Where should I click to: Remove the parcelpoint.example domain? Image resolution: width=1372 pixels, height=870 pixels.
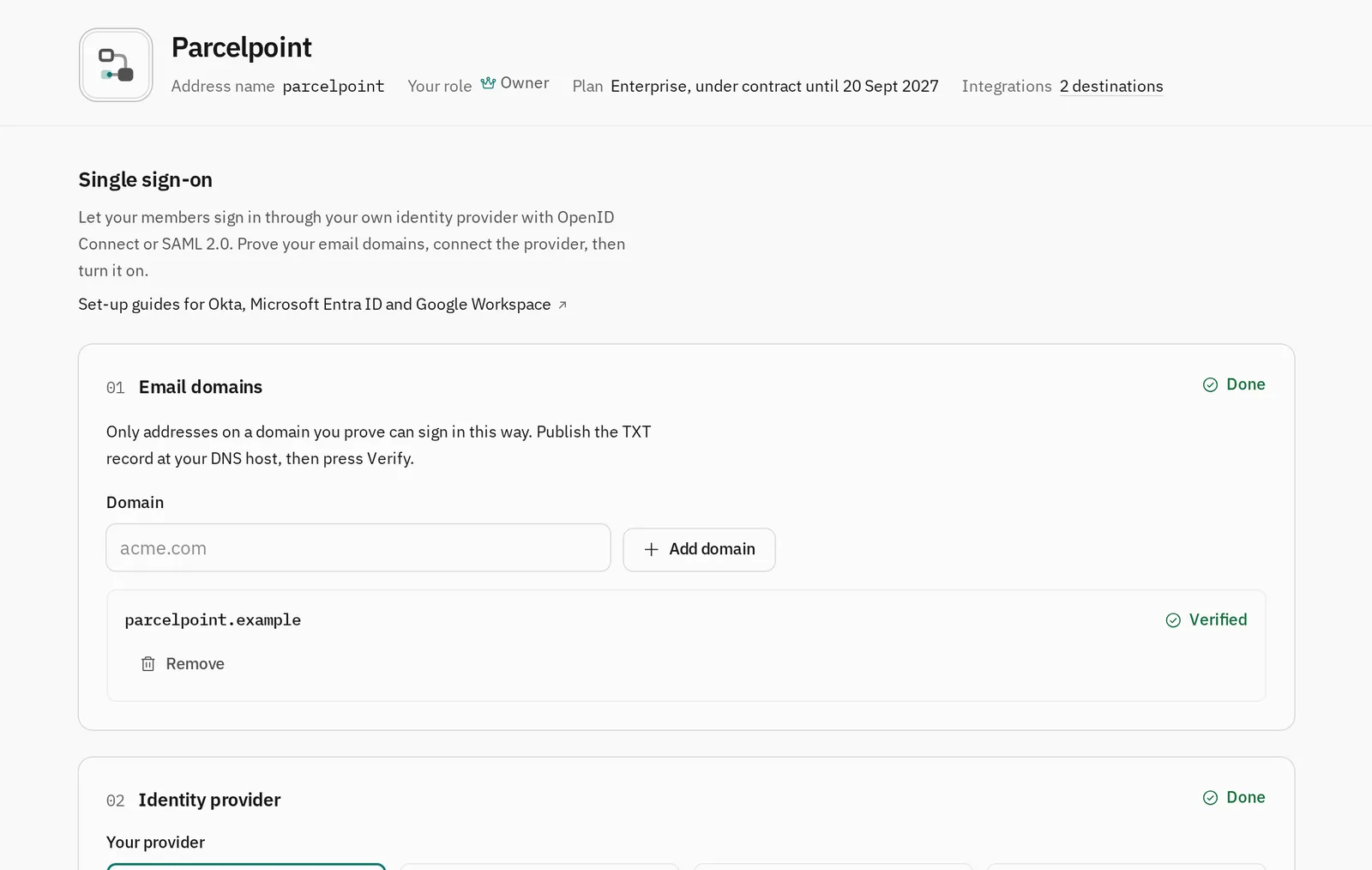click(183, 664)
